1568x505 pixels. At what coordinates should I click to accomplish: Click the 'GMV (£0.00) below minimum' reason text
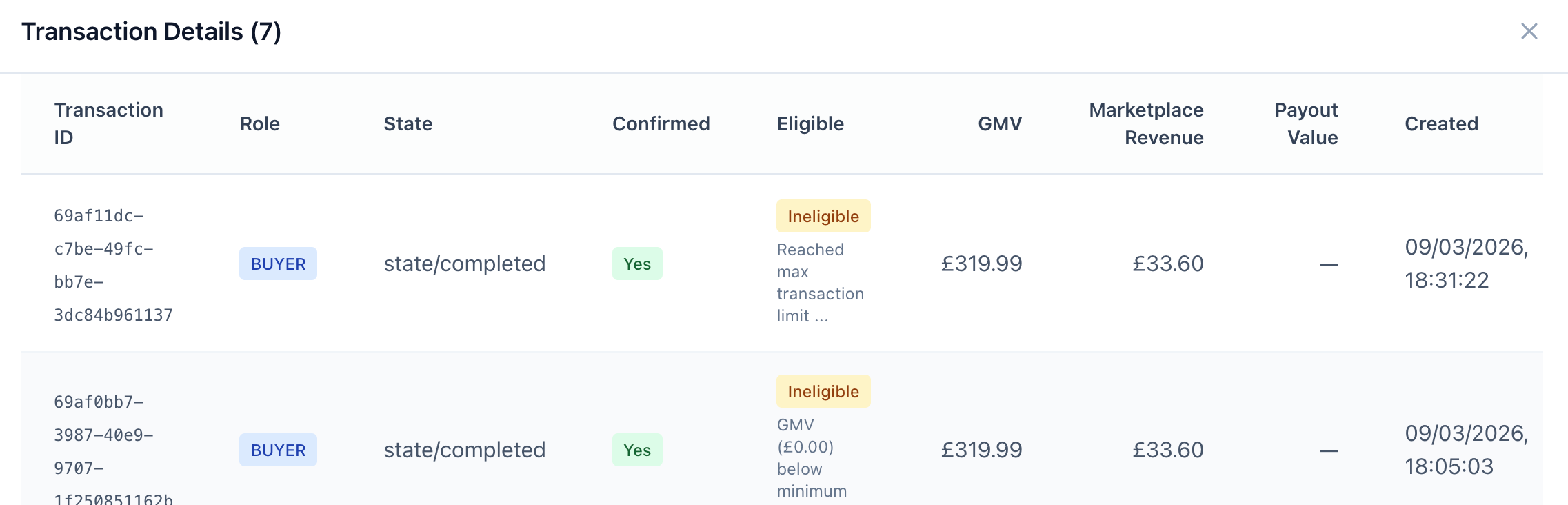pos(812,458)
